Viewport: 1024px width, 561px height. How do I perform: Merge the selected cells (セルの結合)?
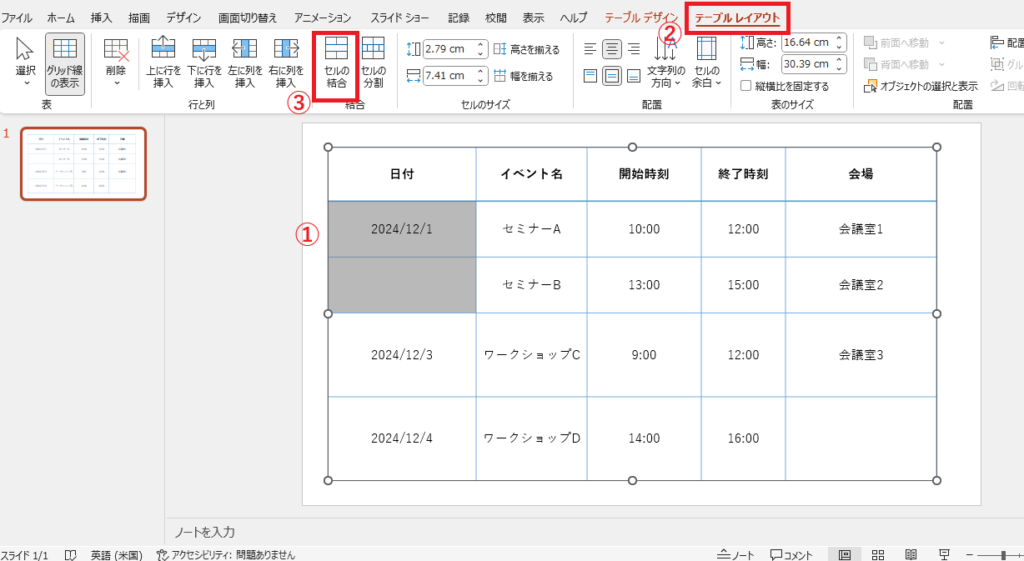coord(336,63)
